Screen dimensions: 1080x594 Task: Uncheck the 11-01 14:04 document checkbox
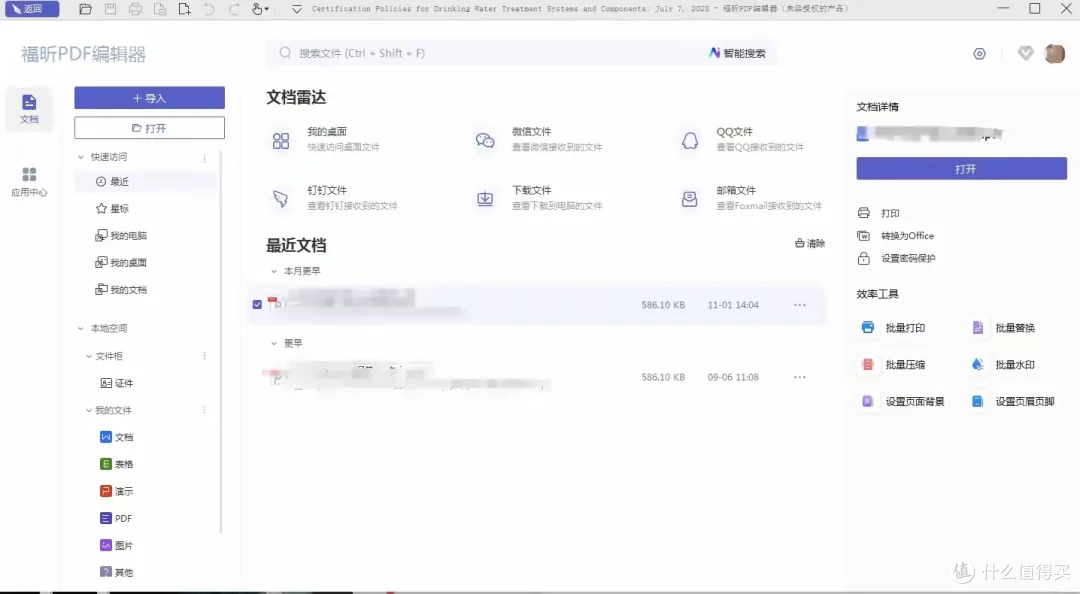click(257, 305)
